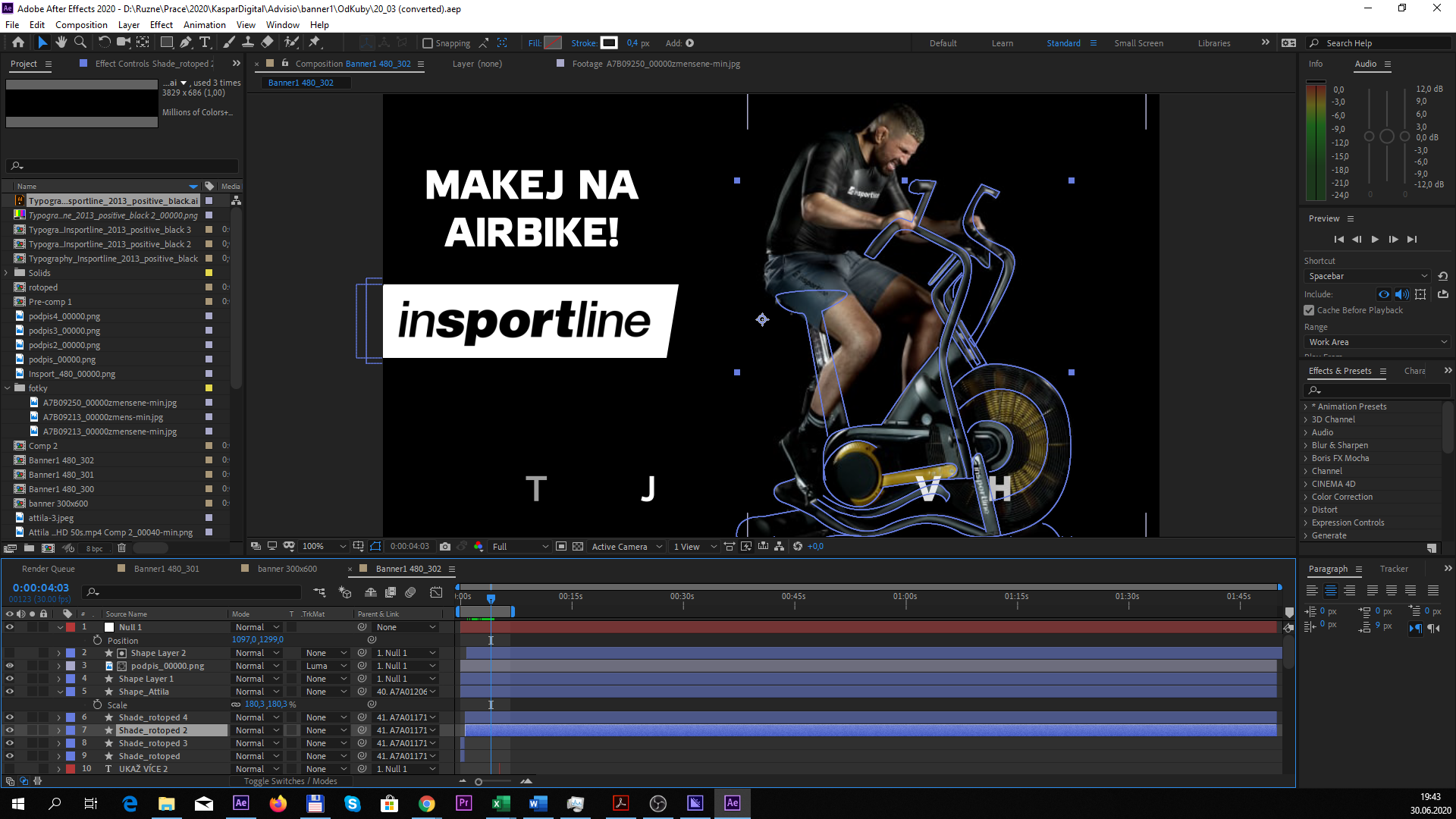This screenshot has height=819, width=1456.
Task: Open the Work Area range dropdown
Action: point(1377,342)
